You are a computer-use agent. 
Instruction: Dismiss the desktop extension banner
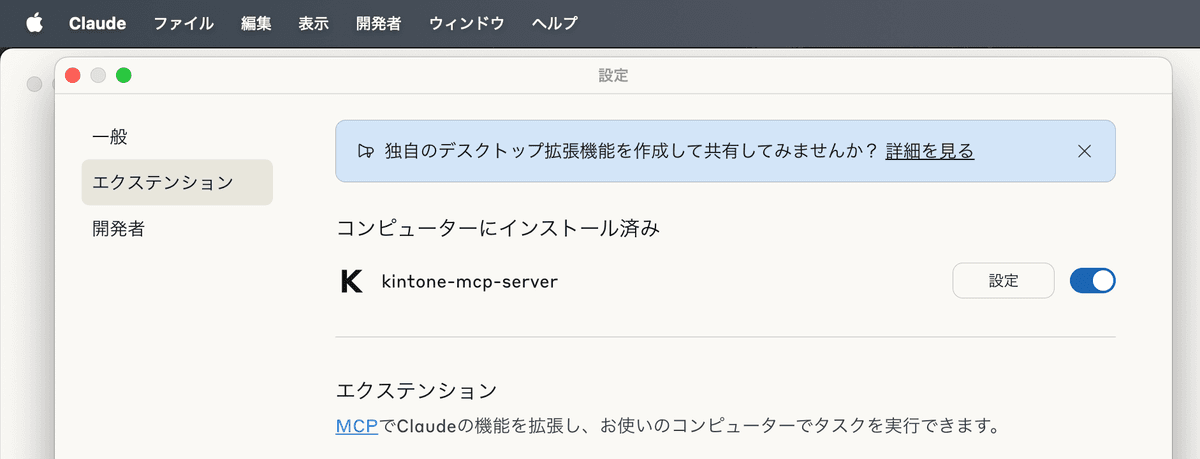pyautogui.click(x=1084, y=151)
